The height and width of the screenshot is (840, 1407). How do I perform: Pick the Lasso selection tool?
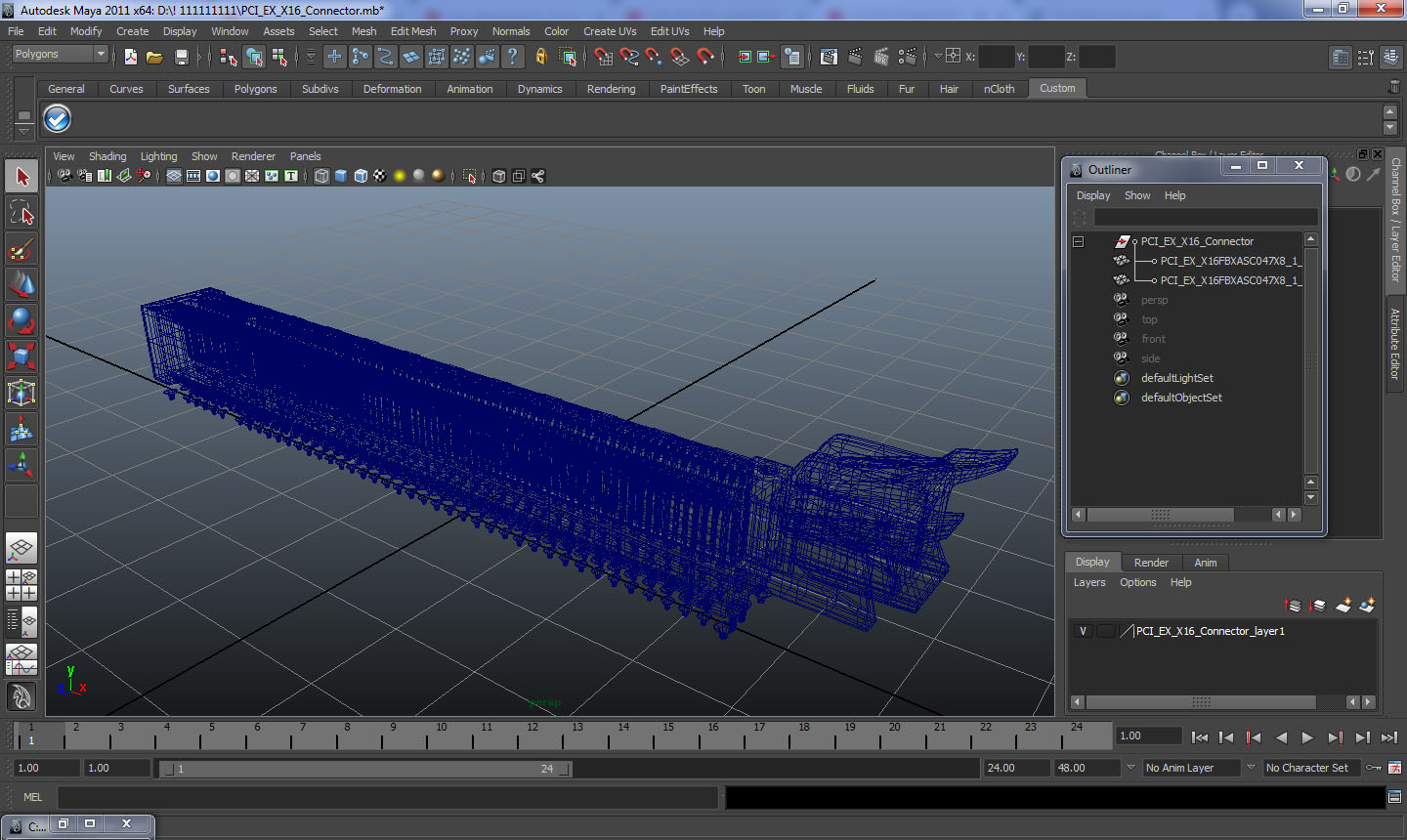21,213
